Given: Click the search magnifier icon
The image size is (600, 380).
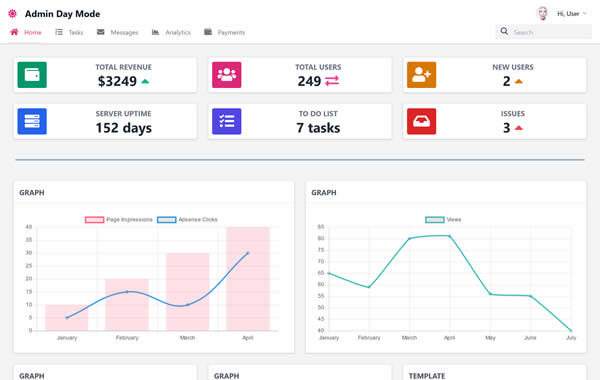Looking at the screenshot, I should pos(504,31).
